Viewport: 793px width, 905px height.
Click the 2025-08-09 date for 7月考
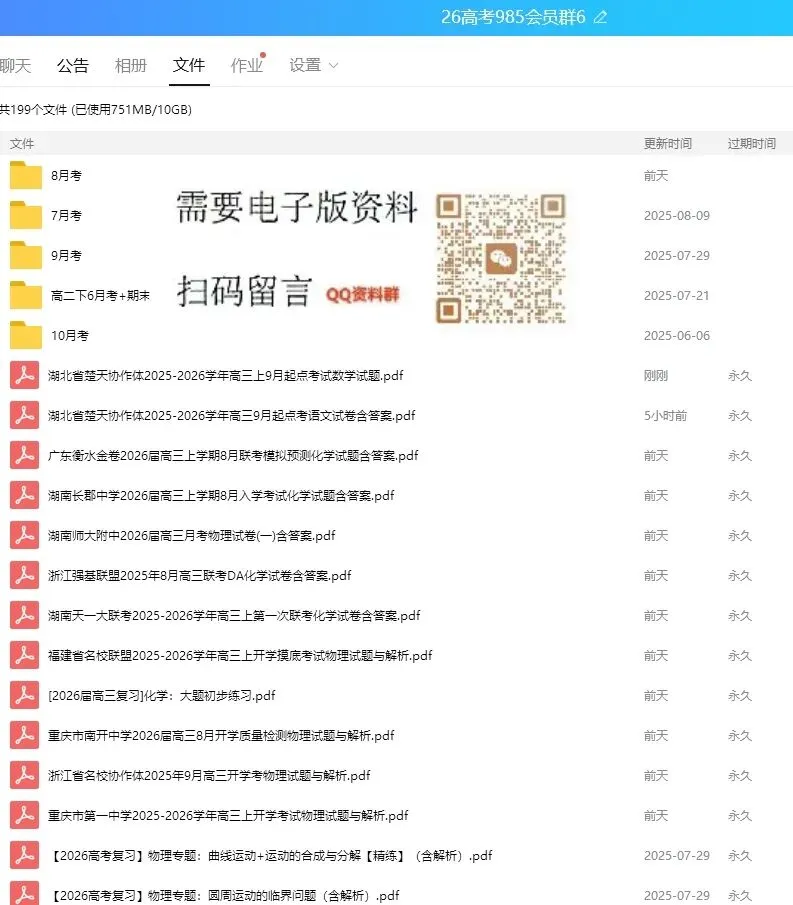click(x=677, y=215)
